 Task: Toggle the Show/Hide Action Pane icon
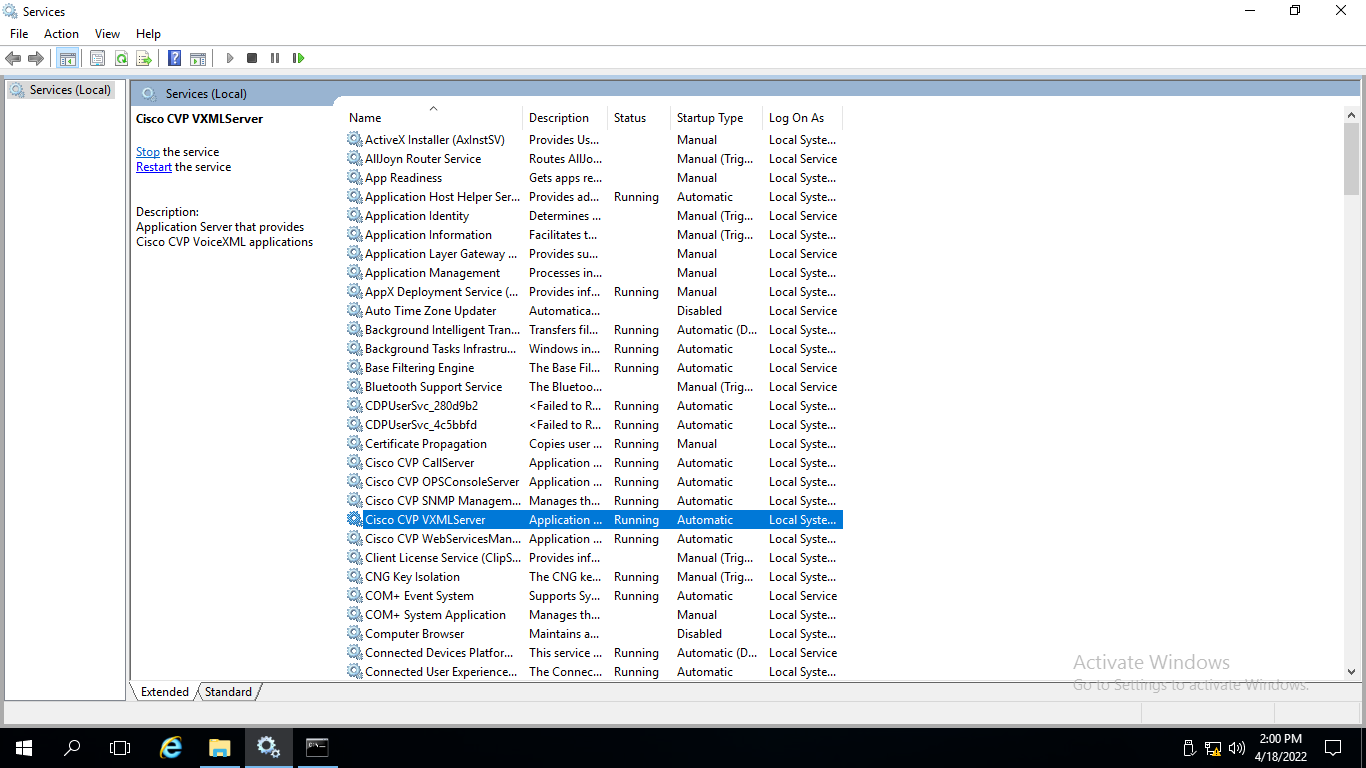click(x=198, y=58)
